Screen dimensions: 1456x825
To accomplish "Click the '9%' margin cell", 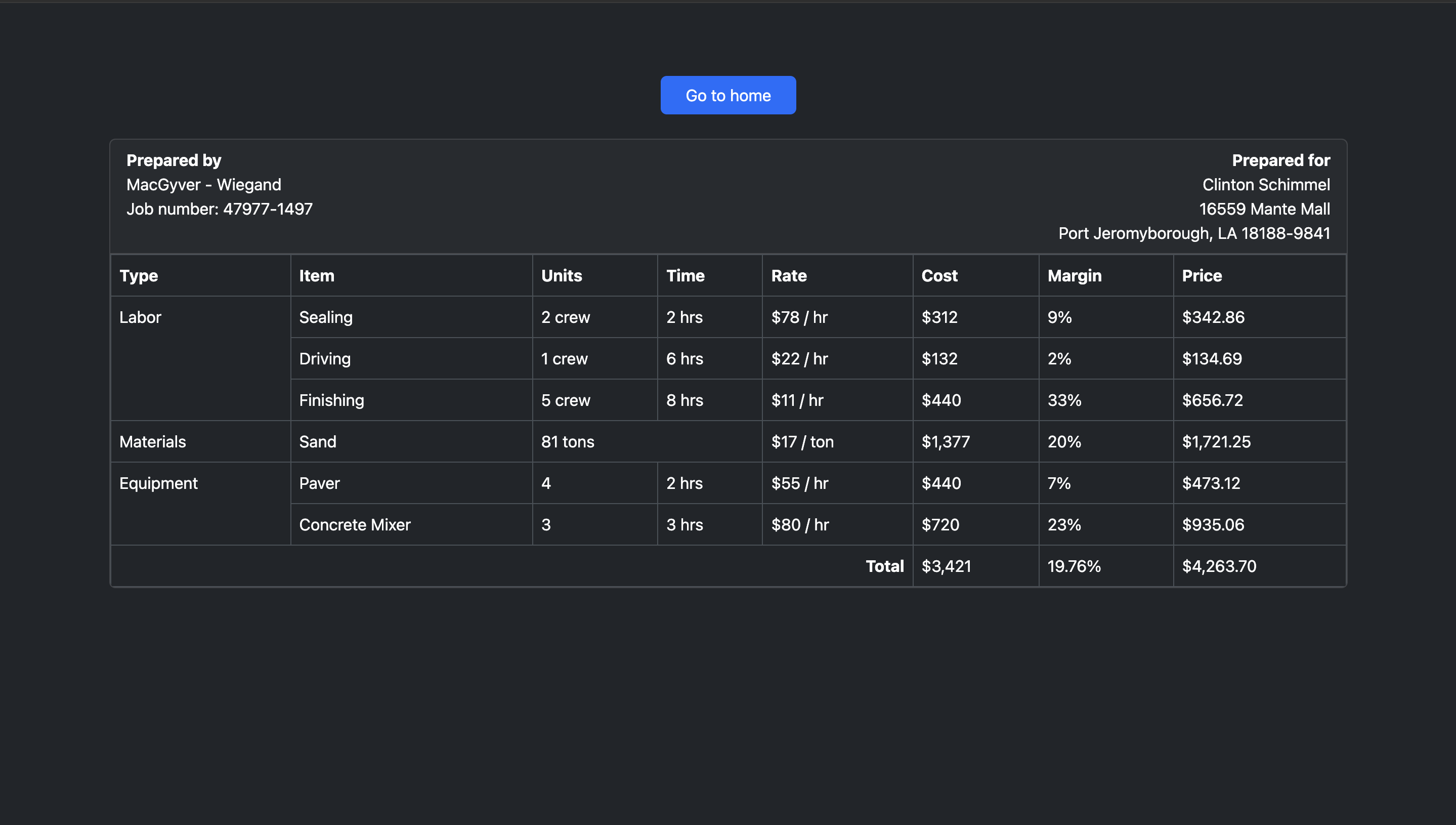I will [x=1106, y=317].
